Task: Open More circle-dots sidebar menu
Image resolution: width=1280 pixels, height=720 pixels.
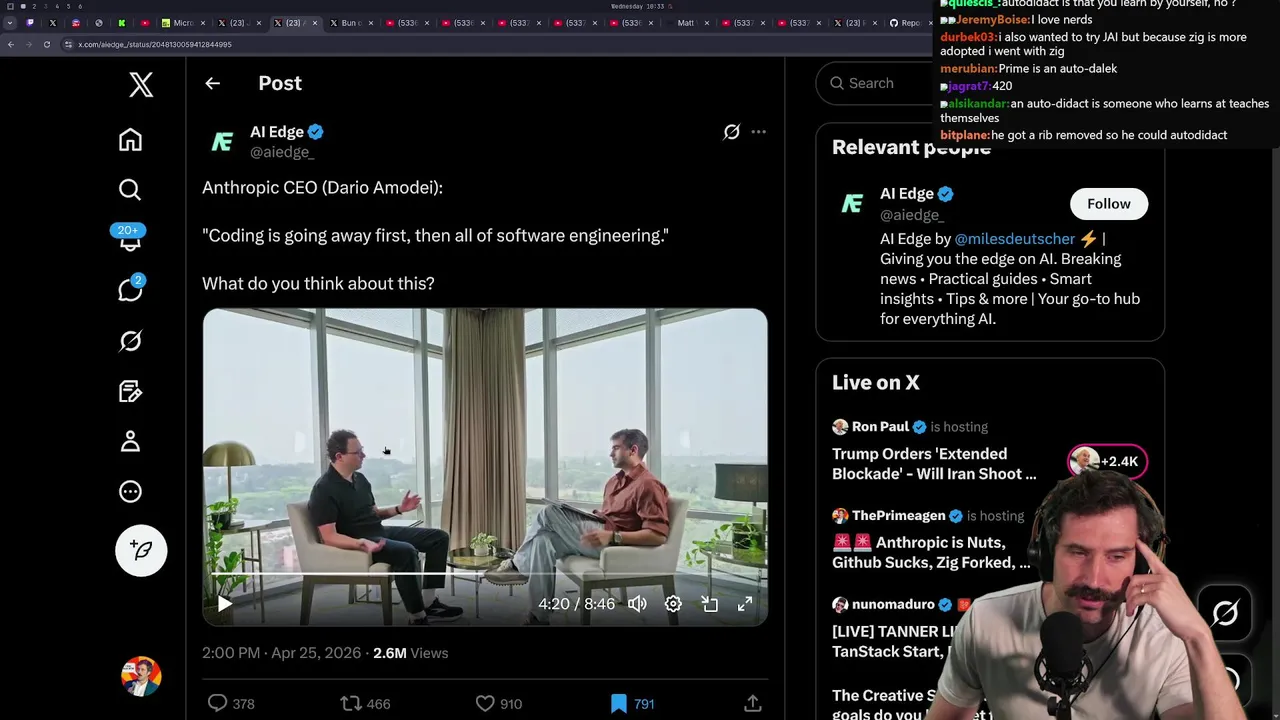Action: tap(130, 491)
